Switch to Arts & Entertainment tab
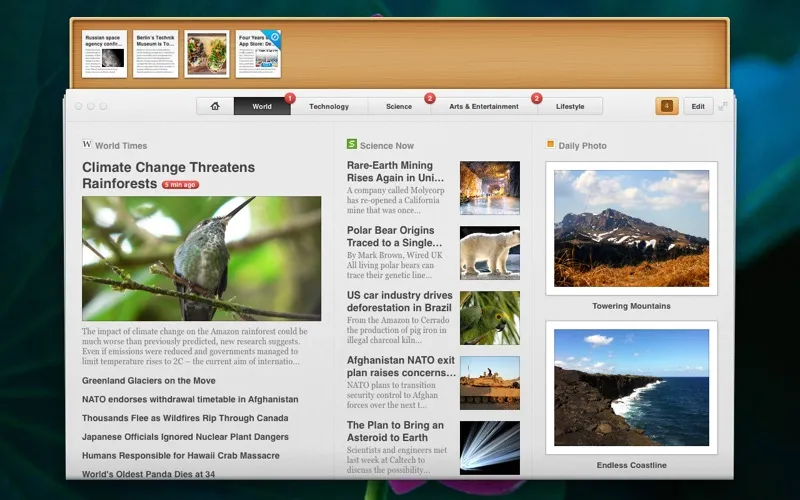 (483, 106)
